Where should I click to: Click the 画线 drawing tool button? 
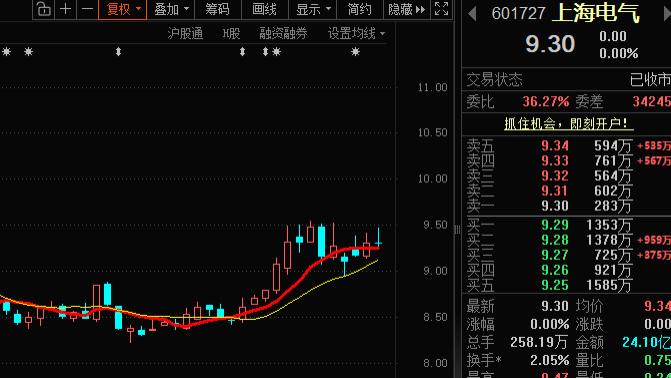[264, 9]
